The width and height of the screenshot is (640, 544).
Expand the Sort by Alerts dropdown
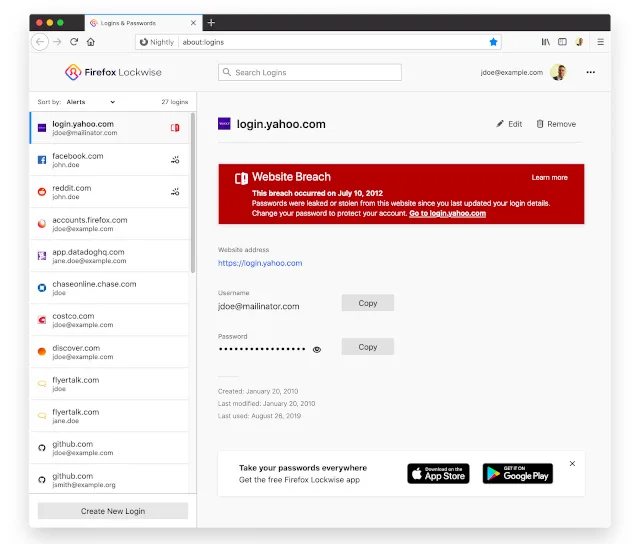pos(98,102)
